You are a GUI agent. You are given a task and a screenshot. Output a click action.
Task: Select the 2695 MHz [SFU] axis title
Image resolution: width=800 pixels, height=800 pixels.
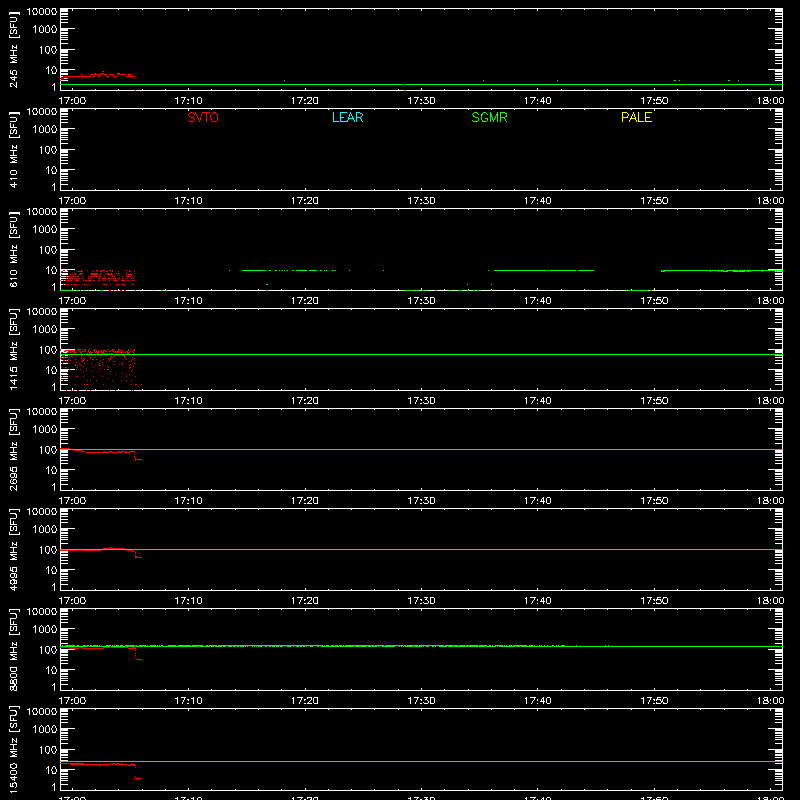pyautogui.click(x=13, y=449)
